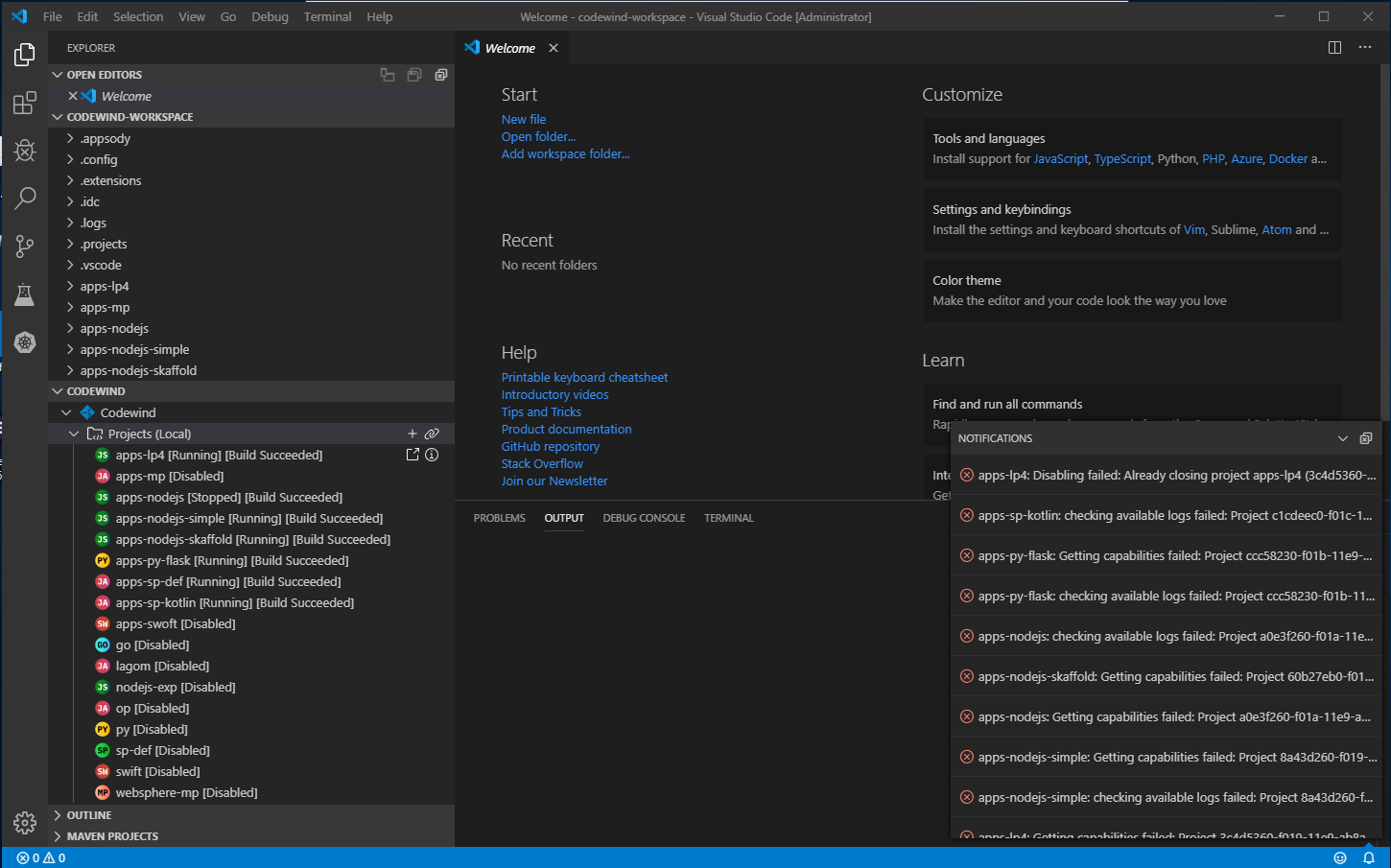Clear all notifications with the panel icon
Image resolution: width=1391 pixels, height=868 pixels.
coord(1366,438)
